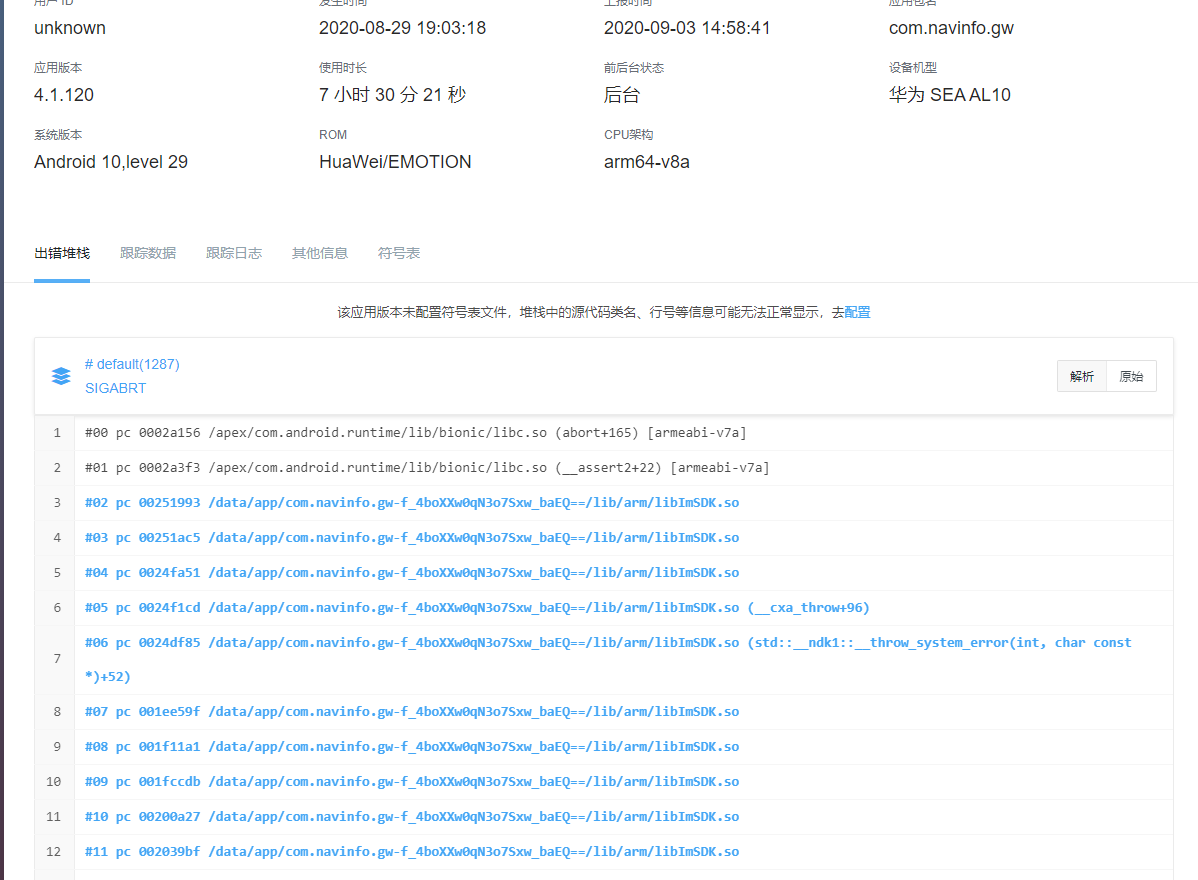Switch to the 跟踪数据 tab
1198x880 pixels.
[x=148, y=253]
